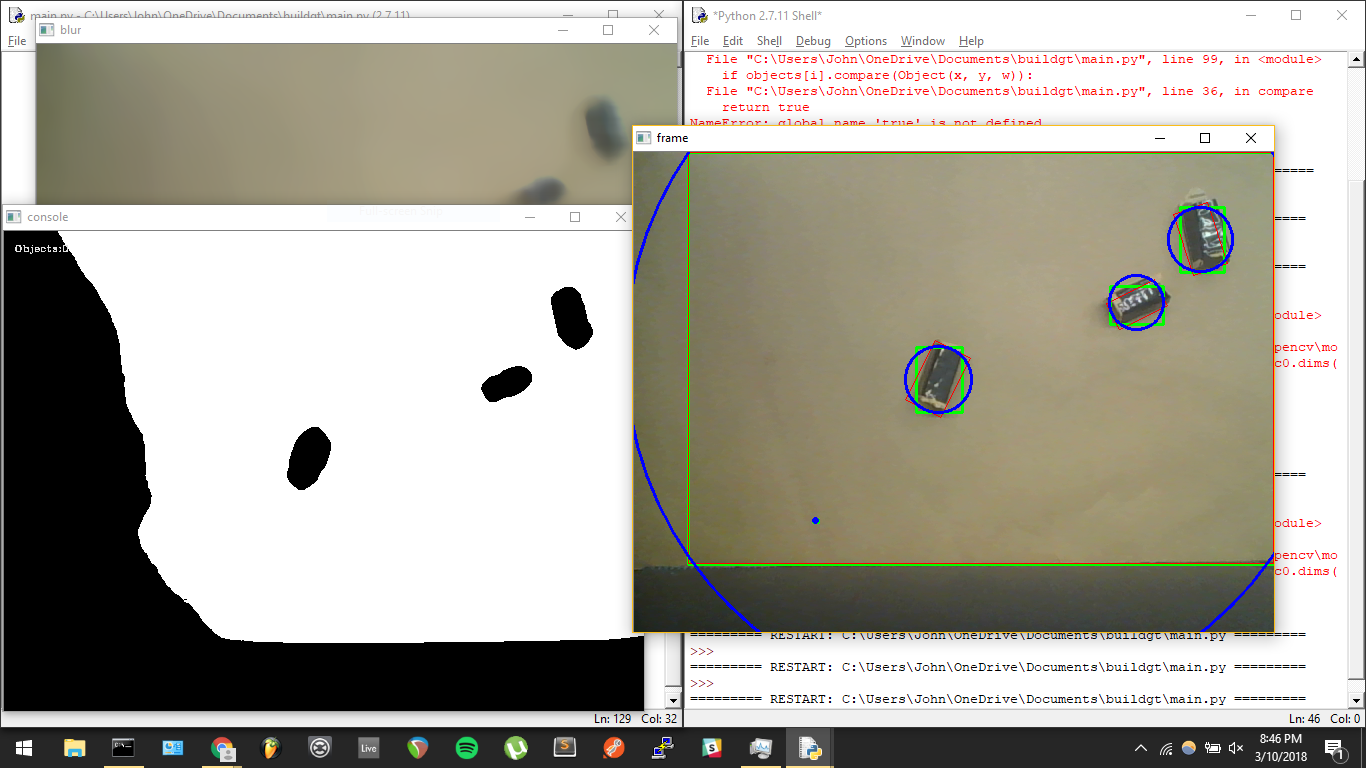Open Sublime Text from the taskbar
This screenshot has height=768, width=1366.
[565, 747]
